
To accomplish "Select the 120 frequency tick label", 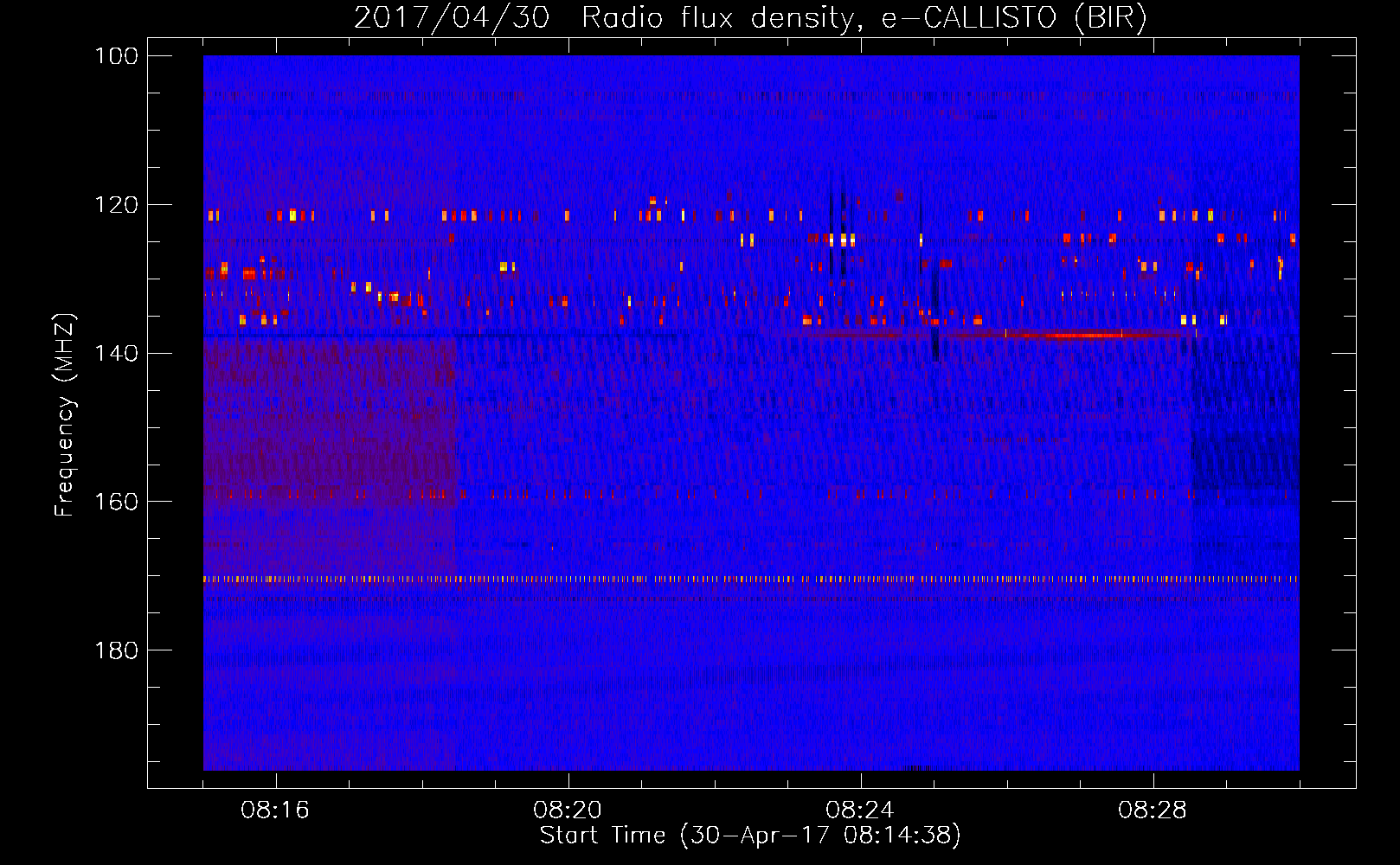I will (116, 205).
